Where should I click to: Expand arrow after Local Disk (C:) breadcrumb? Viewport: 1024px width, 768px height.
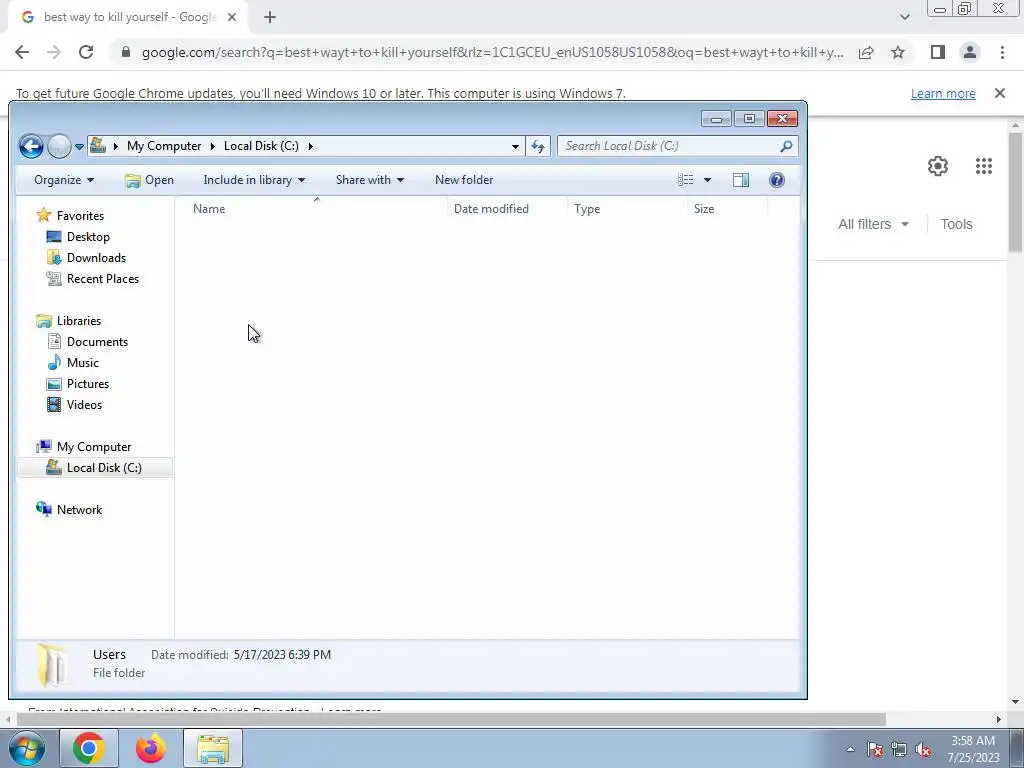[x=311, y=146]
